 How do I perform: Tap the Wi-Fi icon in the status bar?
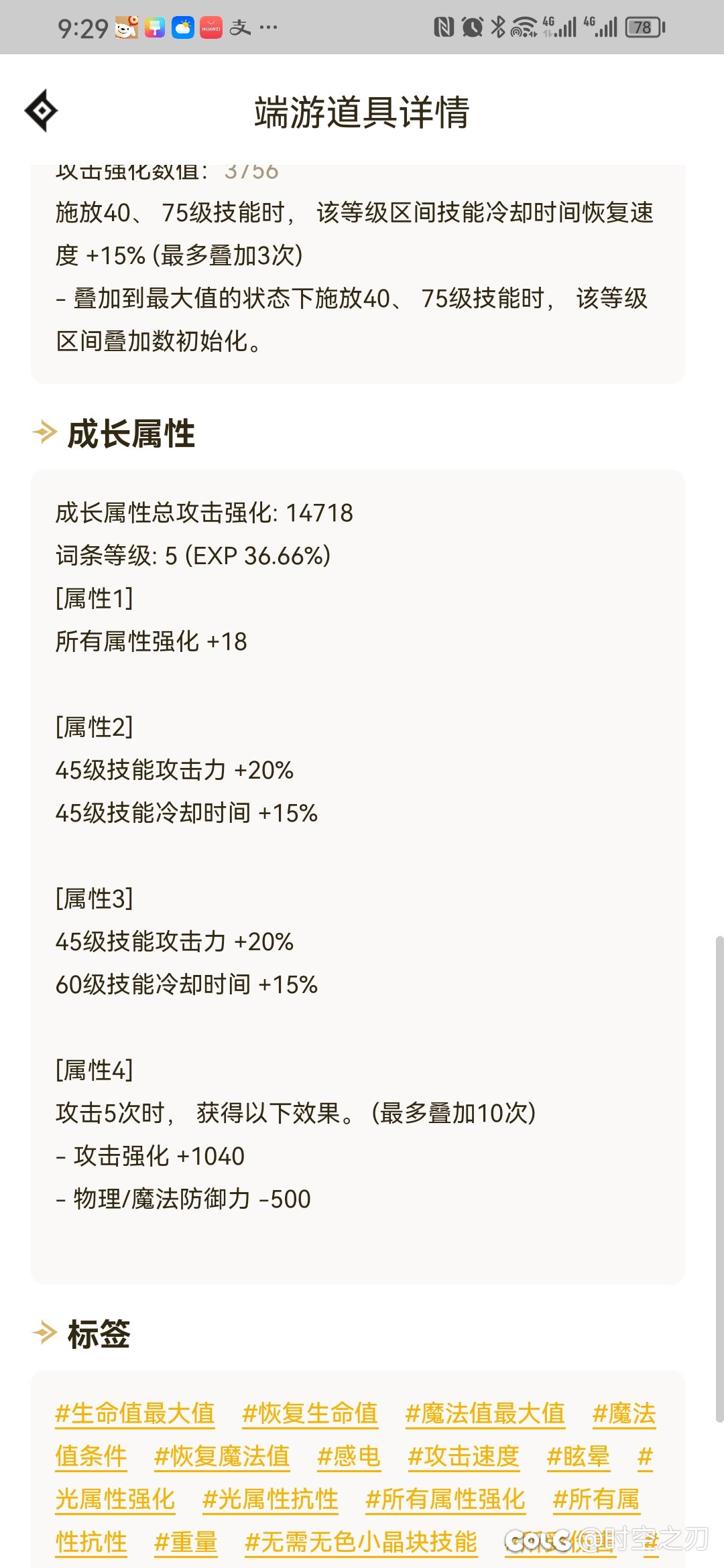pos(524,25)
